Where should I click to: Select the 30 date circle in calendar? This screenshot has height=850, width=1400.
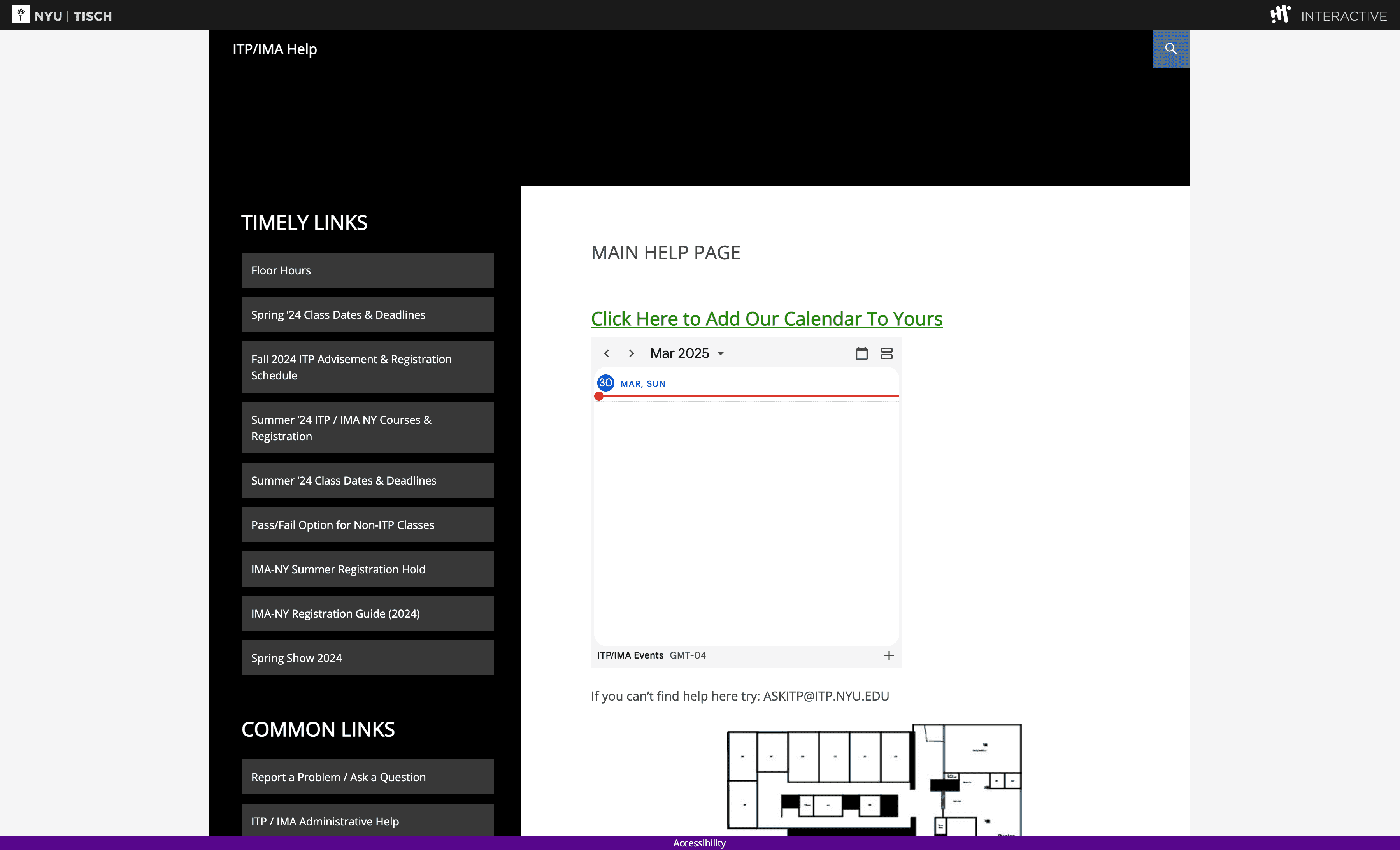pos(606,383)
